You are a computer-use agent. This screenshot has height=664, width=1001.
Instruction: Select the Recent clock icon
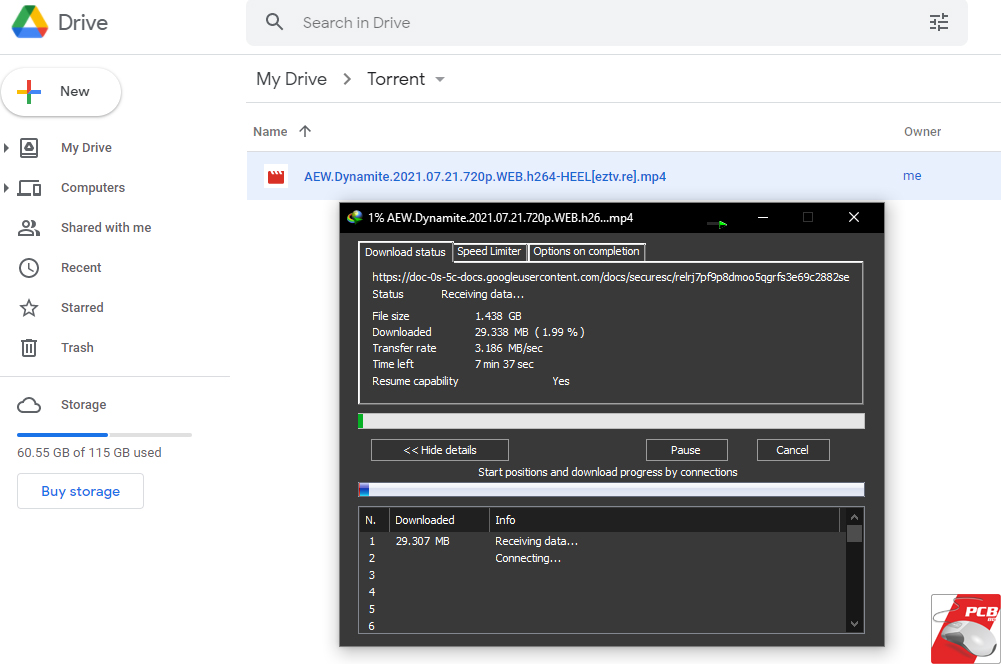(x=29, y=268)
